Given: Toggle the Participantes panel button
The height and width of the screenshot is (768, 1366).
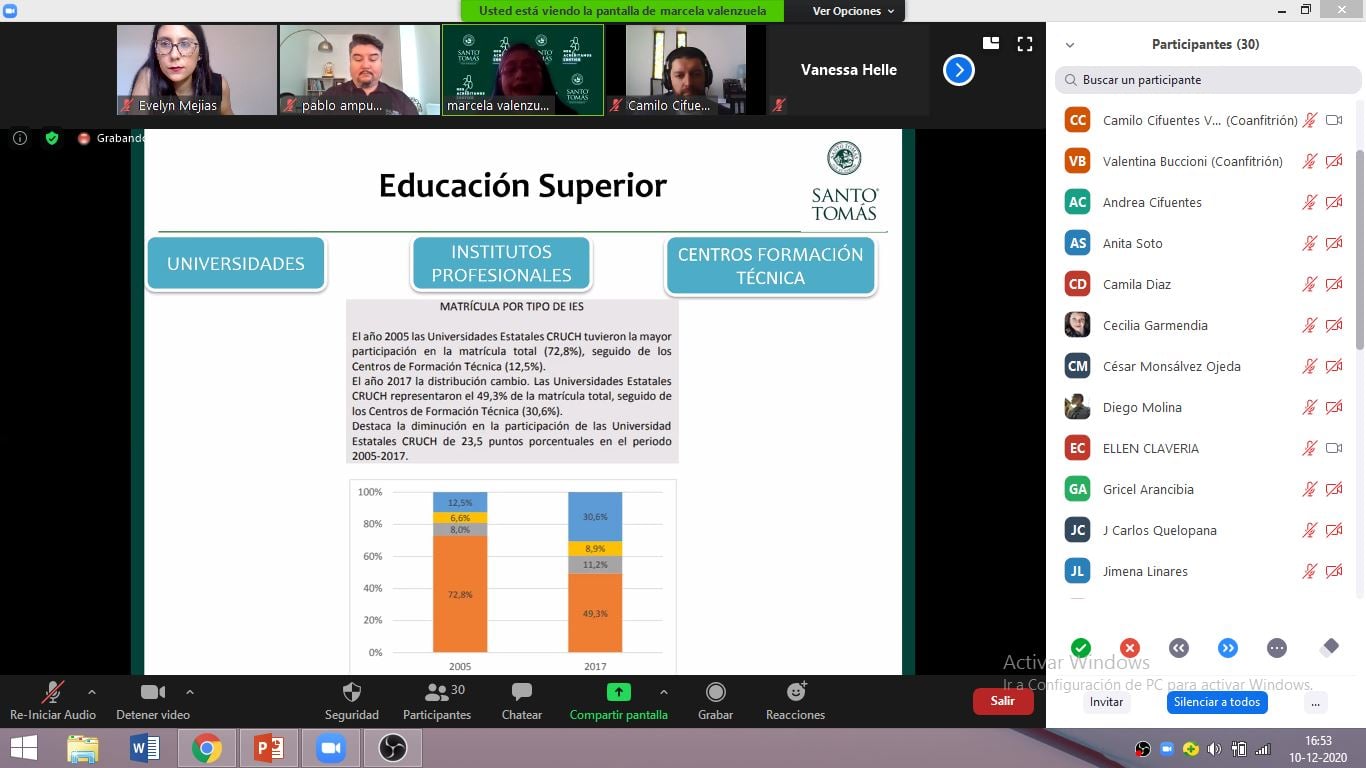Looking at the screenshot, I should pyautogui.click(x=436, y=692).
